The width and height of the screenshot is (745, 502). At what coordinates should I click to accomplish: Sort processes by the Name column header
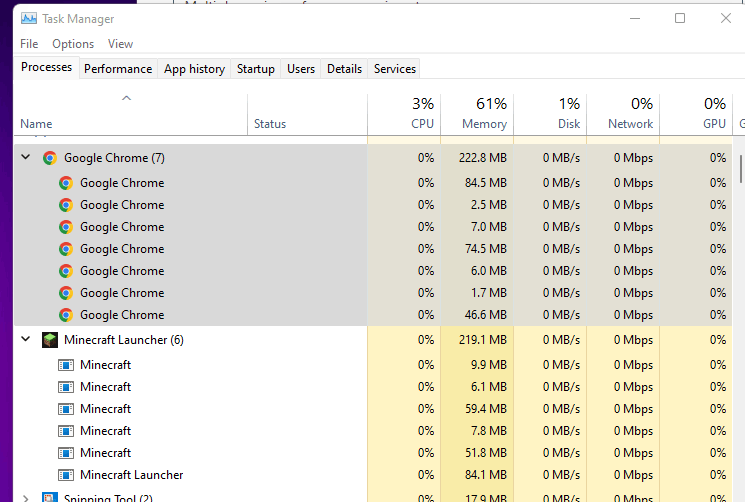131,114
